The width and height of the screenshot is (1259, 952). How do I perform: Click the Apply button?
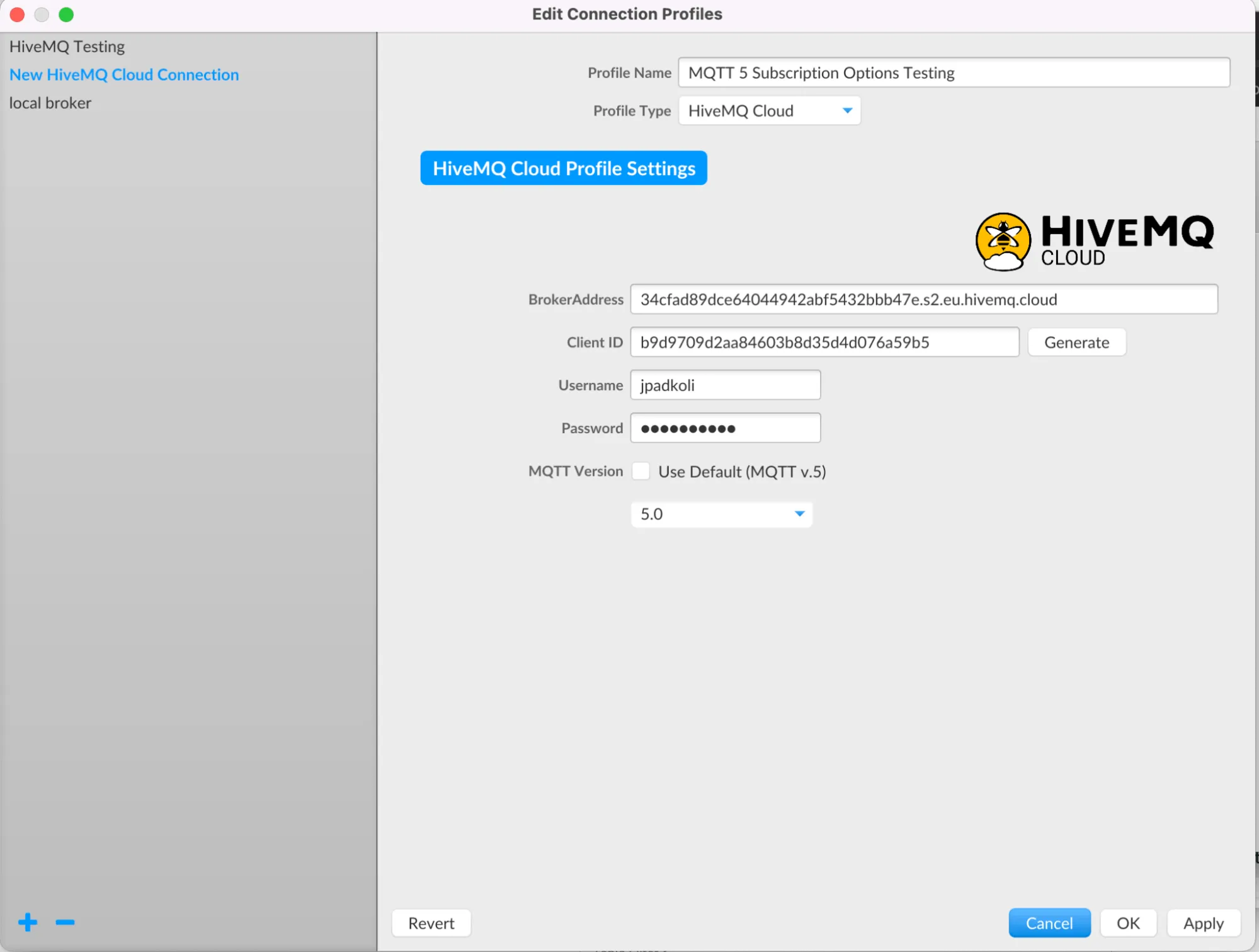pos(1204,923)
